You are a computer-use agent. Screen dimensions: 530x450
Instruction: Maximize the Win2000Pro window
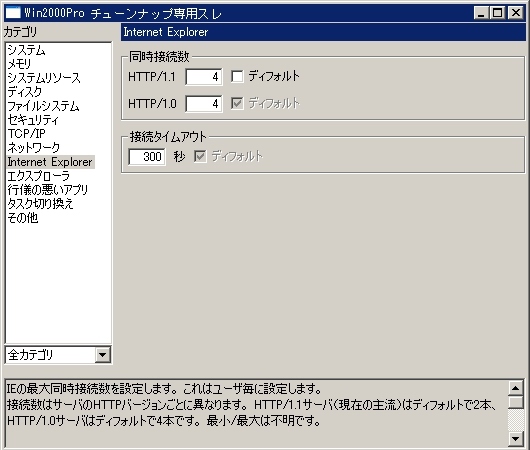[x=498, y=13]
